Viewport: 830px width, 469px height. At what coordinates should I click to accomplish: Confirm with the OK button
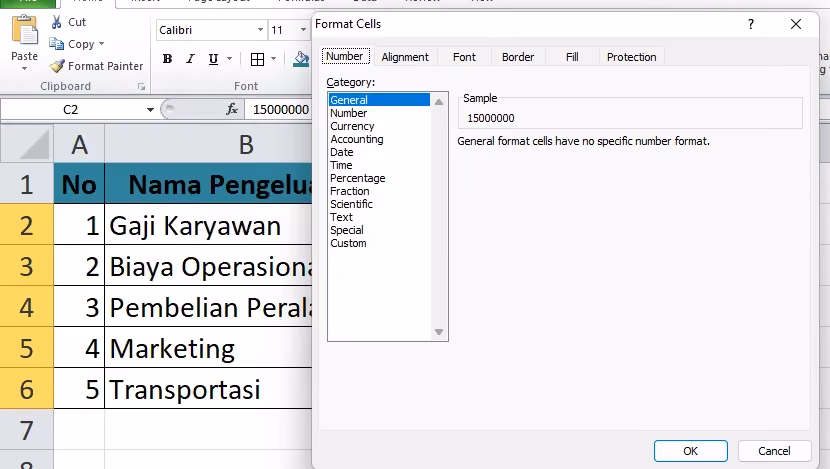point(690,451)
